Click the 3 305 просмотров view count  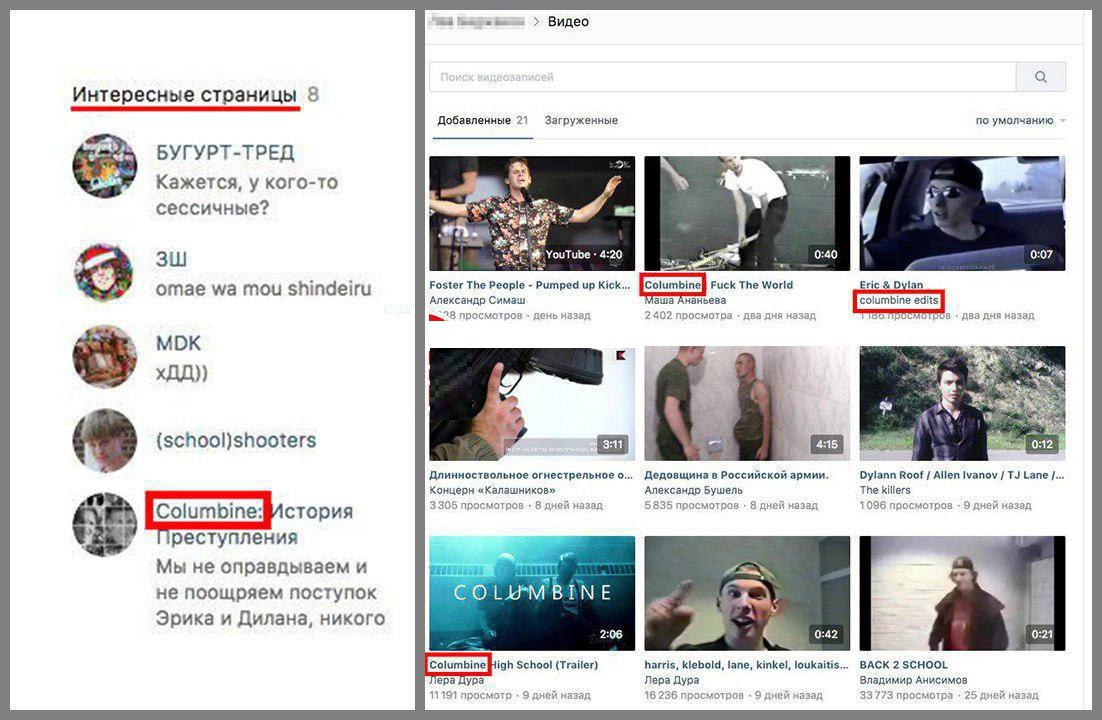[477, 506]
